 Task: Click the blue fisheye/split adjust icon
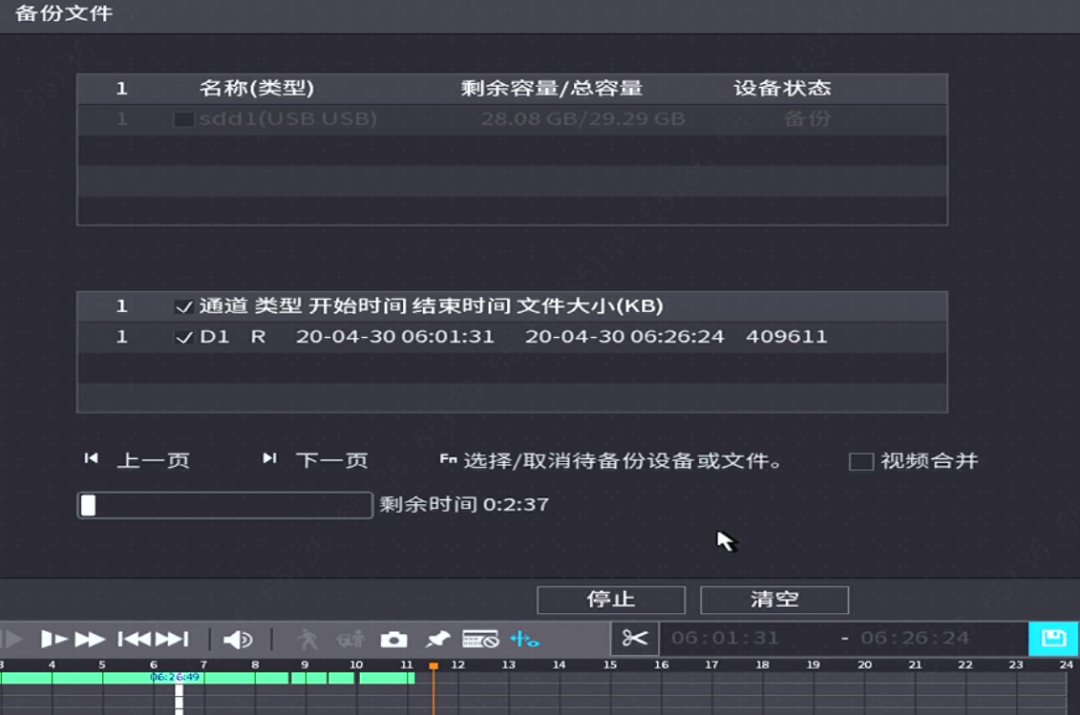click(524, 640)
